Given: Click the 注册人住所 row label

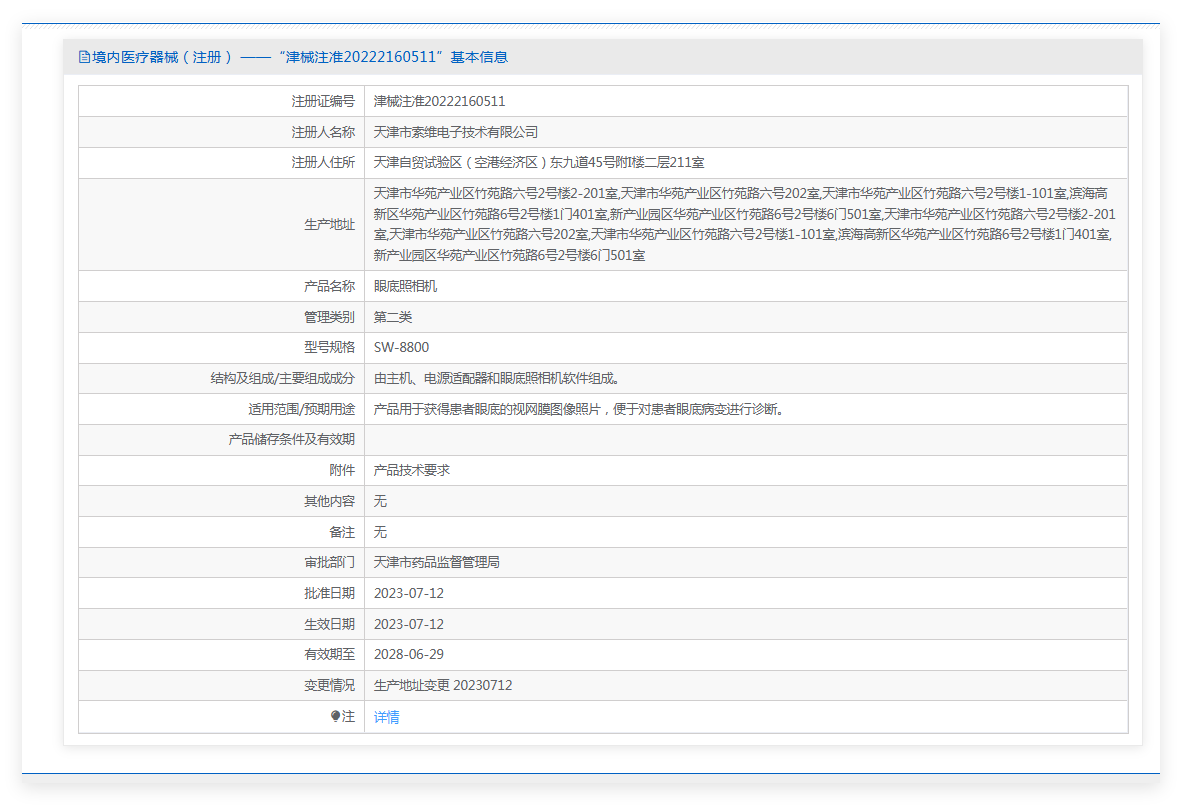Looking at the screenshot, I should coord(323,162).
